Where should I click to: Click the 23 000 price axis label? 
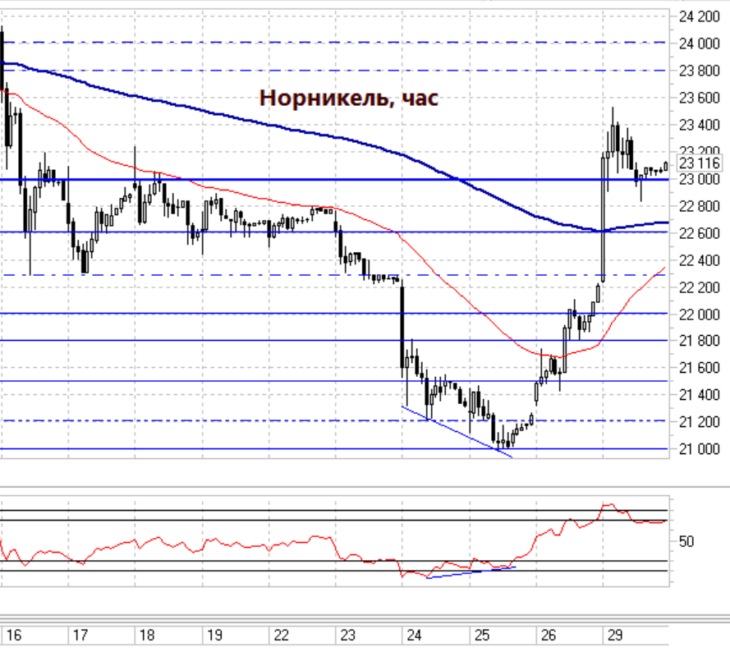coord(699,179)
